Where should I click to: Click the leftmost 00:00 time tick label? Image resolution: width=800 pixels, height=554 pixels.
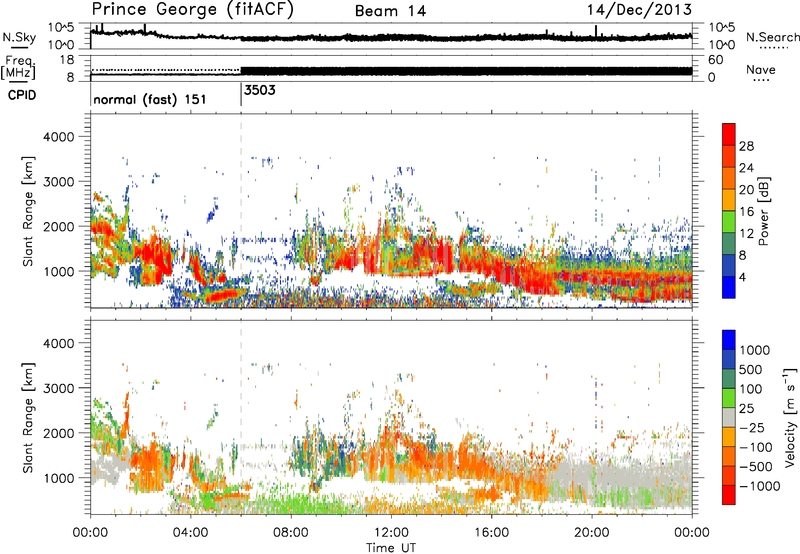(x=90, y=533)
